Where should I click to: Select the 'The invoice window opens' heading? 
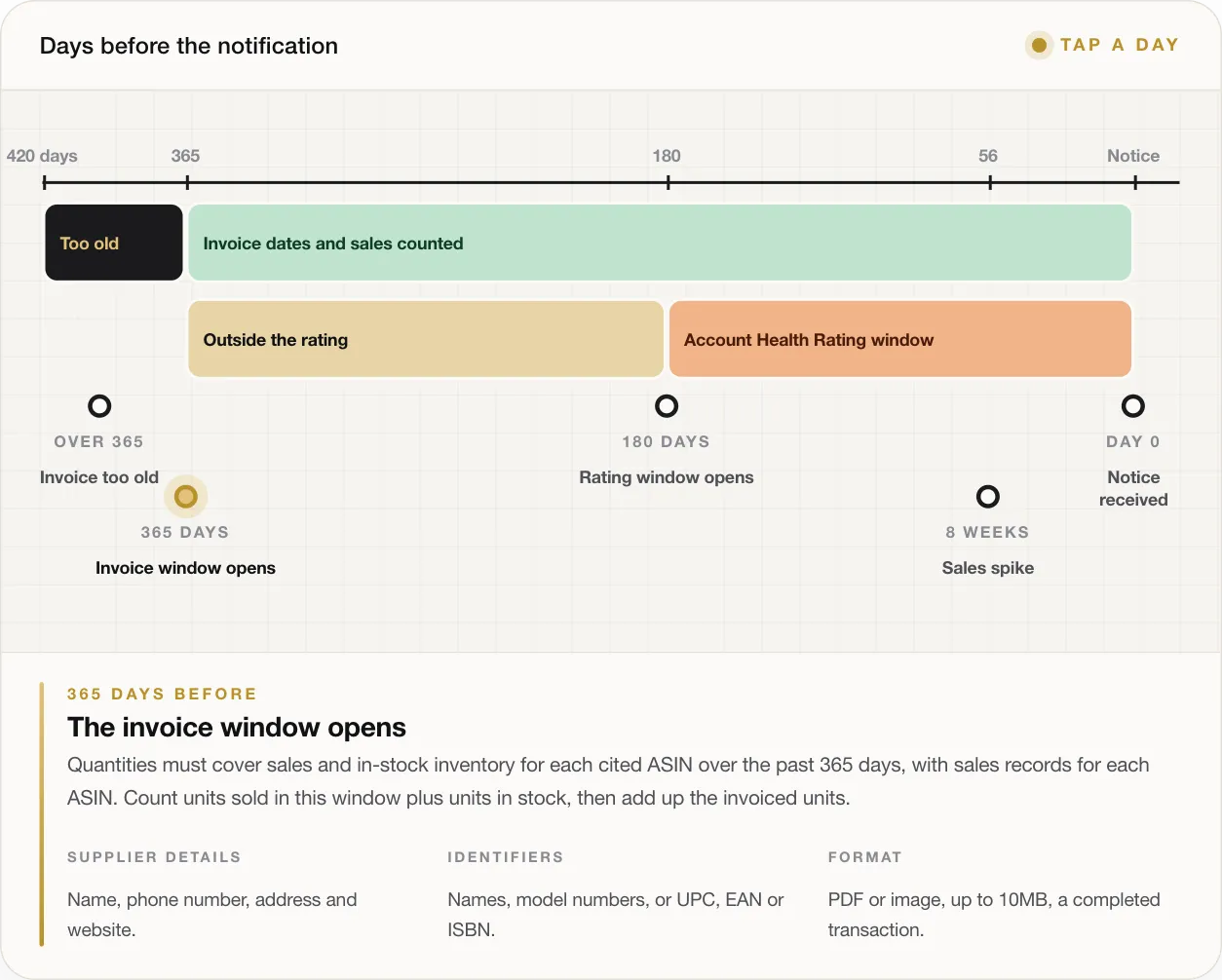pyautogui.click(x=237, y=728)
